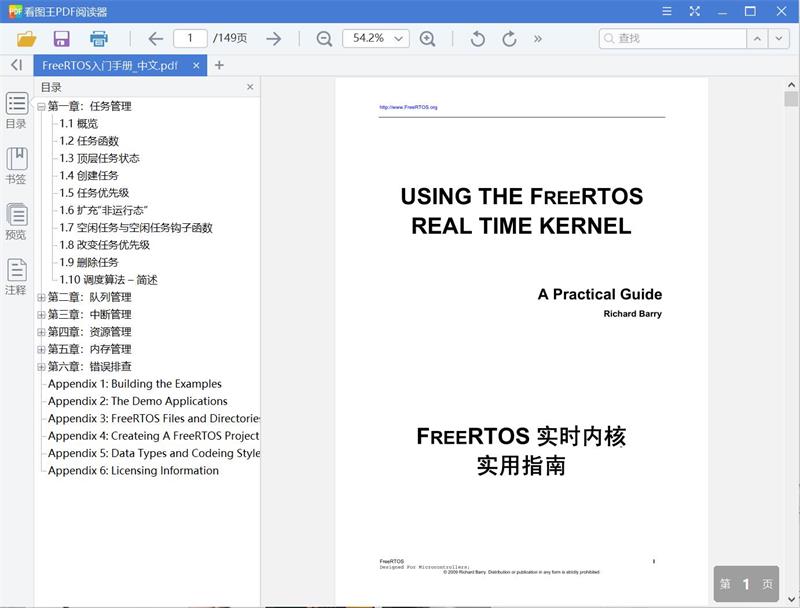This screenshot has width=800, height=608.
Task: Jump to 1.3 顶层任务状态
Action: click(99, 159)
